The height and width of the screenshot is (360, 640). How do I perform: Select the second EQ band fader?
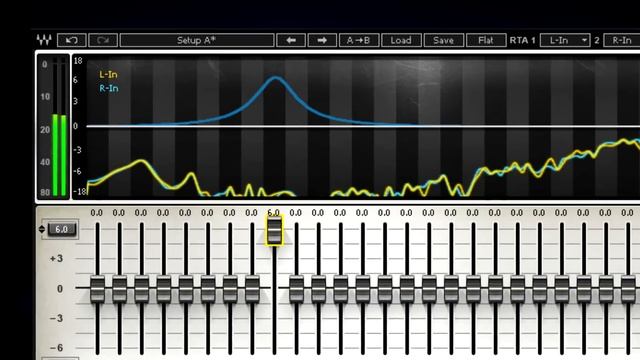point(119,289)
